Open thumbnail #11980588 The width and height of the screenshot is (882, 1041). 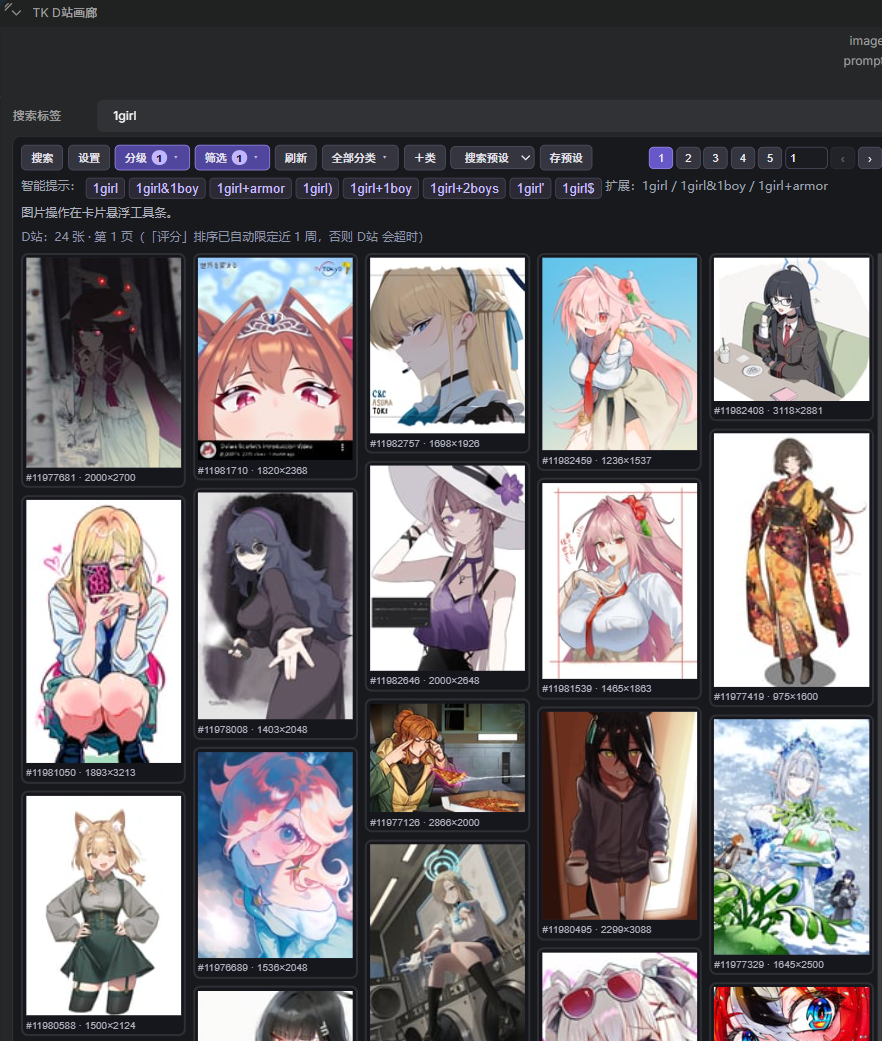coord(104,906)
